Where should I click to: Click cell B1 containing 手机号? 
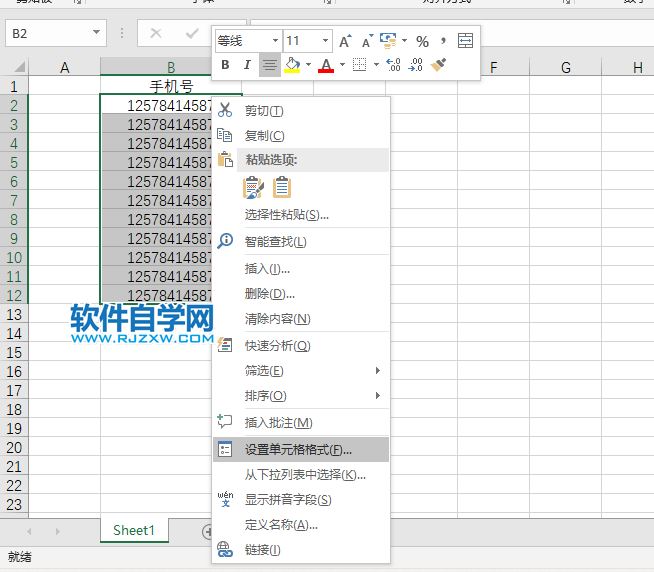pyautogui.click(x=171, y=86)
